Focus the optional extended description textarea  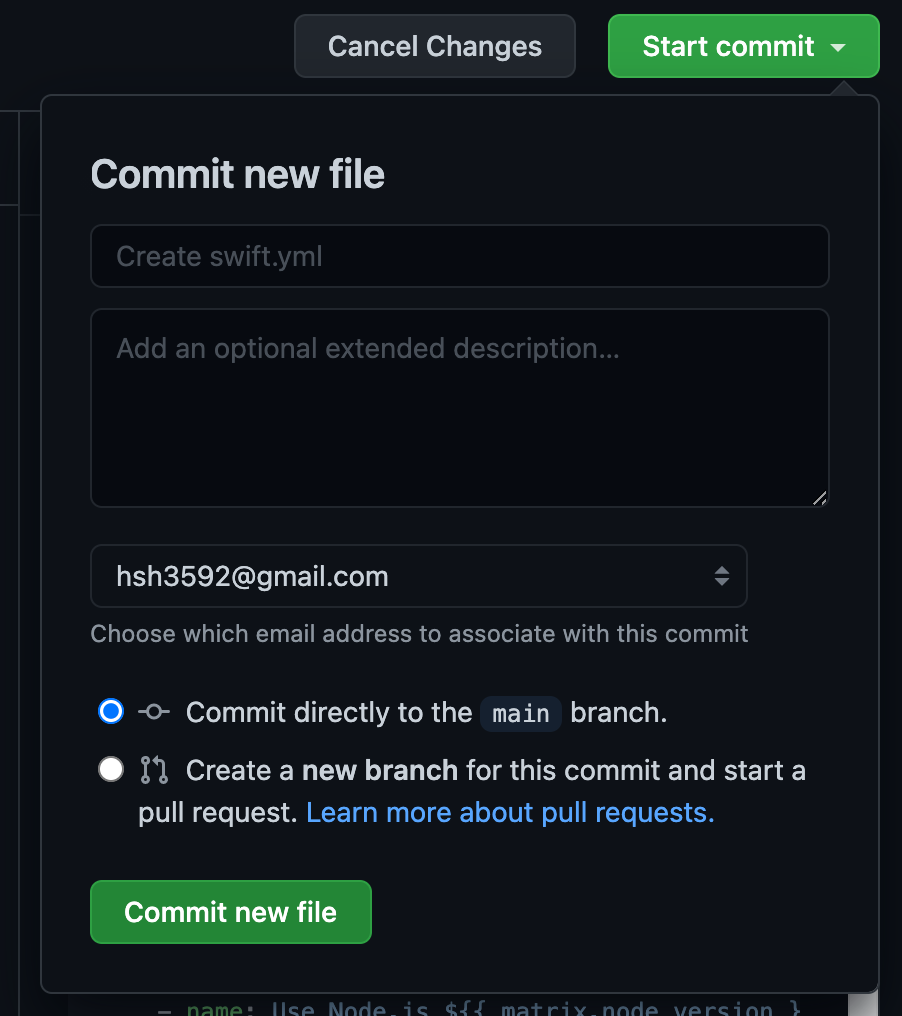(x=459, y=408)
